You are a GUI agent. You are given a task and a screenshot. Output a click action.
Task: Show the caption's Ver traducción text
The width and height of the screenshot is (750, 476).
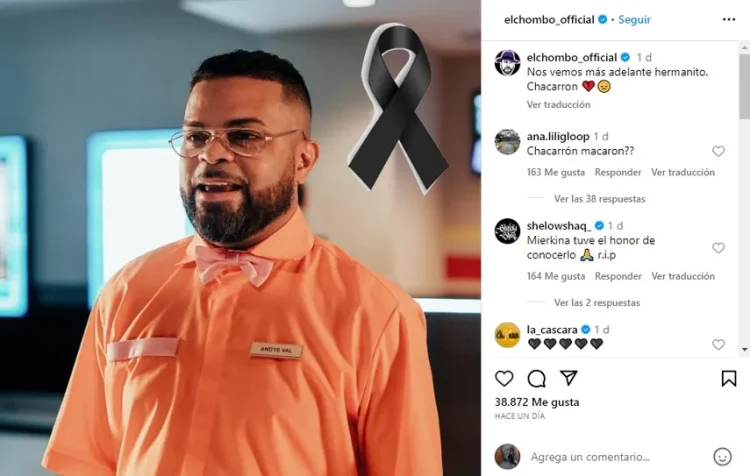pyautogui.click(x=558, y=104)
